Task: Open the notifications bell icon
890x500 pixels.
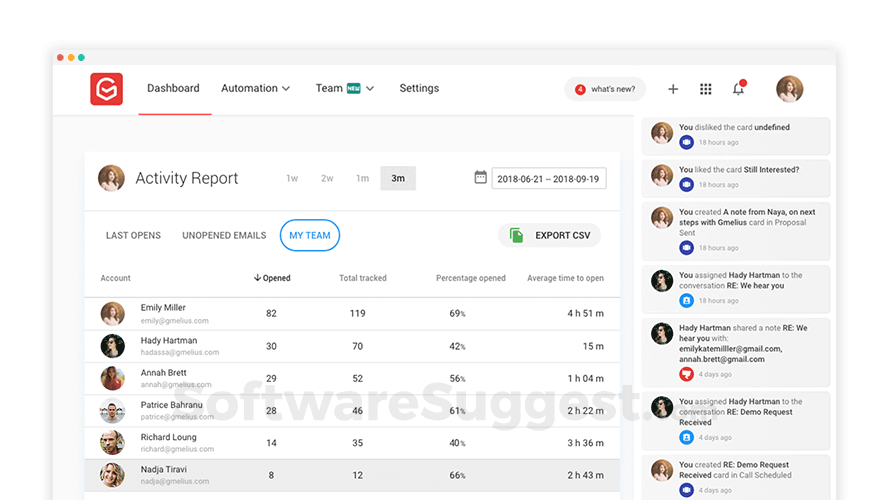Action: [x=738, y=88]
